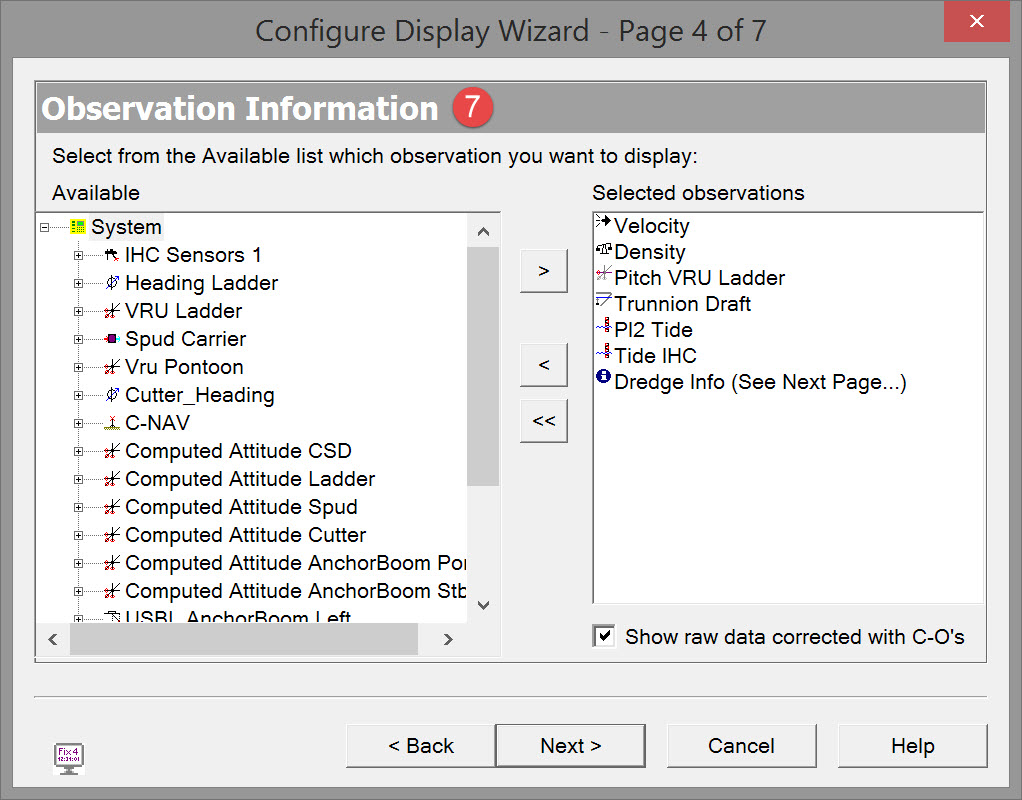Screen dimensions: 1022x800
Task: Select Pitch VRU Ladder in selected observations
Action: [699, 278]
